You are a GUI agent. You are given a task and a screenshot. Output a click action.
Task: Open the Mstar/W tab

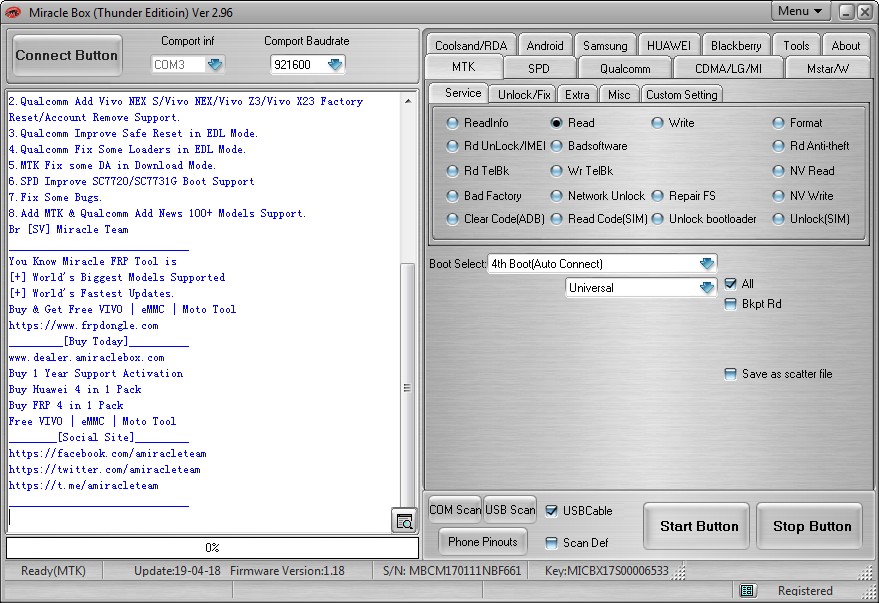828,68
